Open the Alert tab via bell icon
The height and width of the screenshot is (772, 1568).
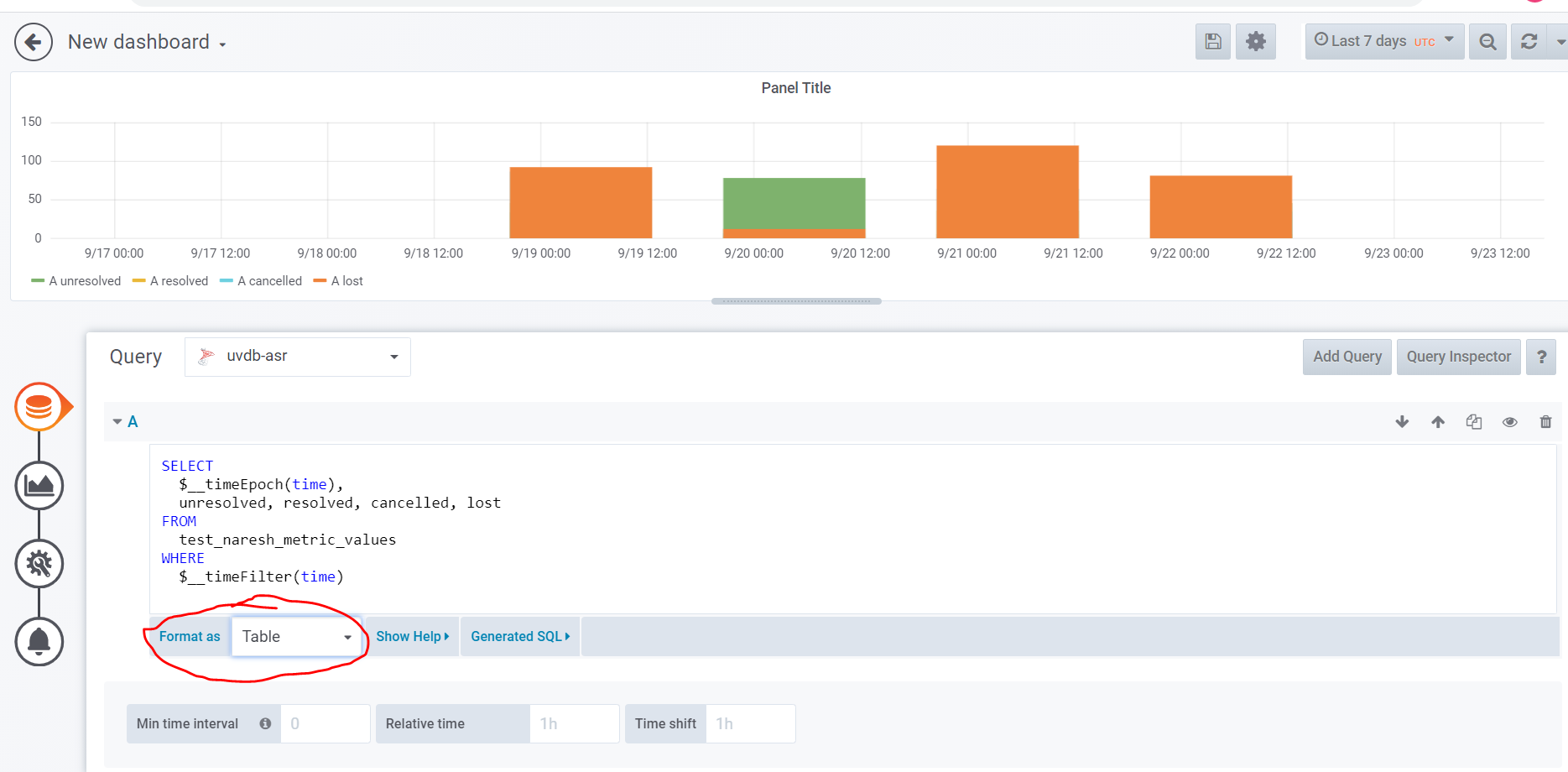[39, 641]
